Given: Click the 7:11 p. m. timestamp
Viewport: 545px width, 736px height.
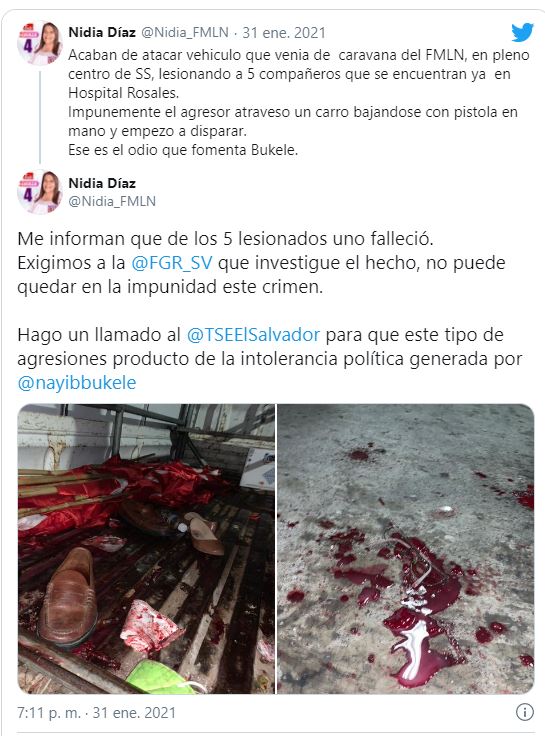Looking at the screenshot, I should (x=49, y=713).
